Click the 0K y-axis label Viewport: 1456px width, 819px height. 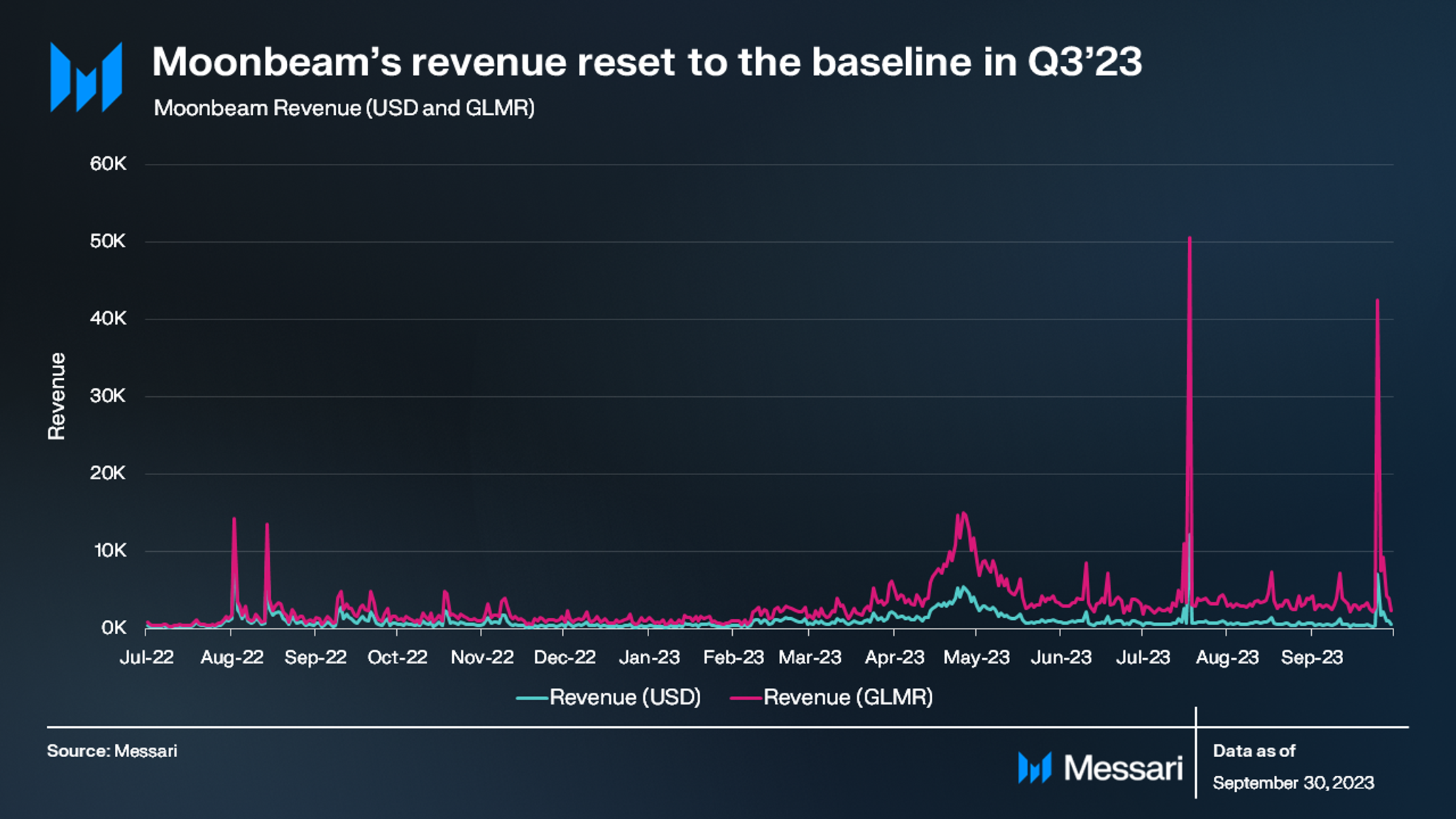coord(113,628)
